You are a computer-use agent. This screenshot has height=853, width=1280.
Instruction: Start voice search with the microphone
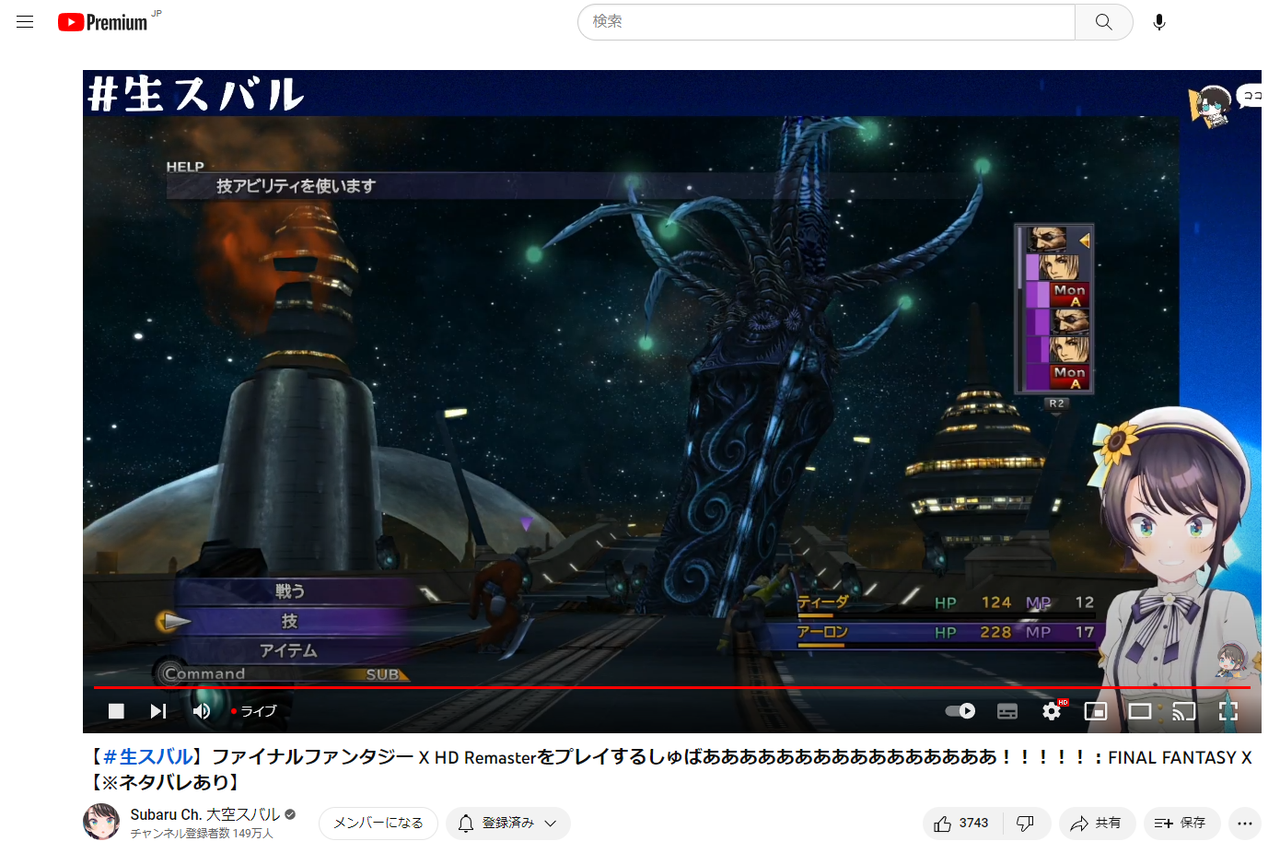click(x=1159, y=22)
